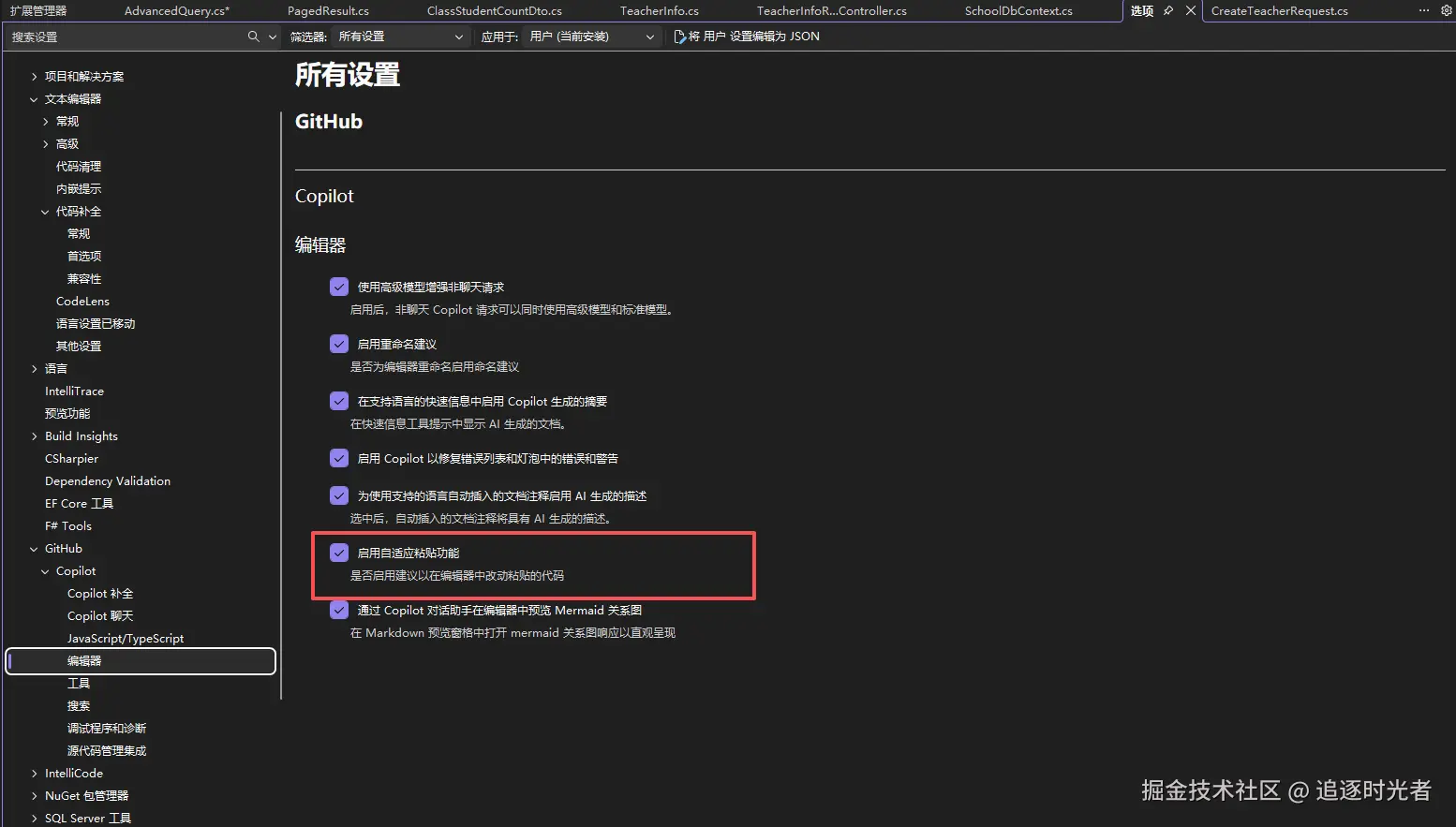The image size is (1456, 827).
Task: Select CodeLens in settings tree
Action: pyautogui.click(x=82, y=302)
